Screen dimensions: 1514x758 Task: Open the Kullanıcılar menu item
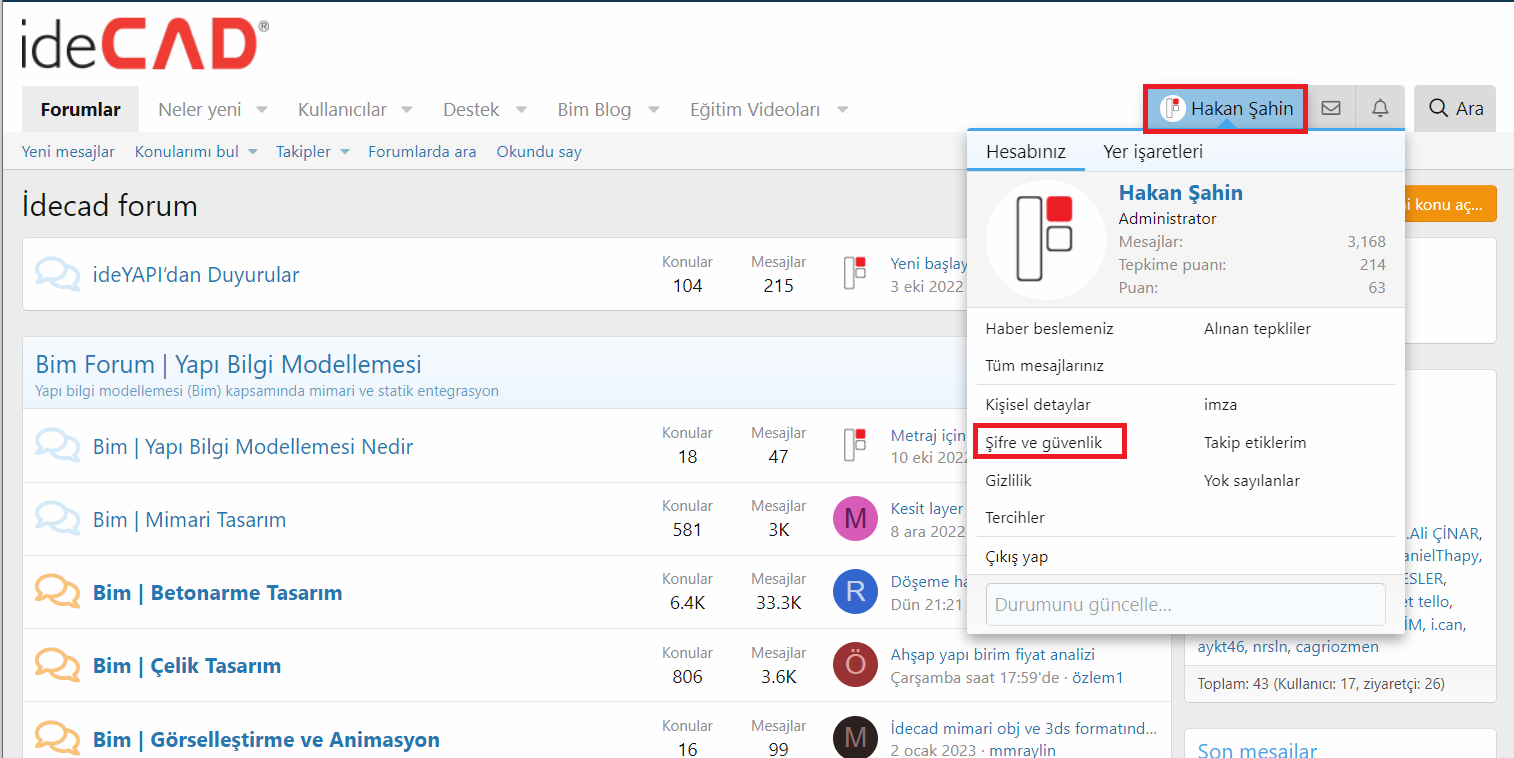(342, 110)
